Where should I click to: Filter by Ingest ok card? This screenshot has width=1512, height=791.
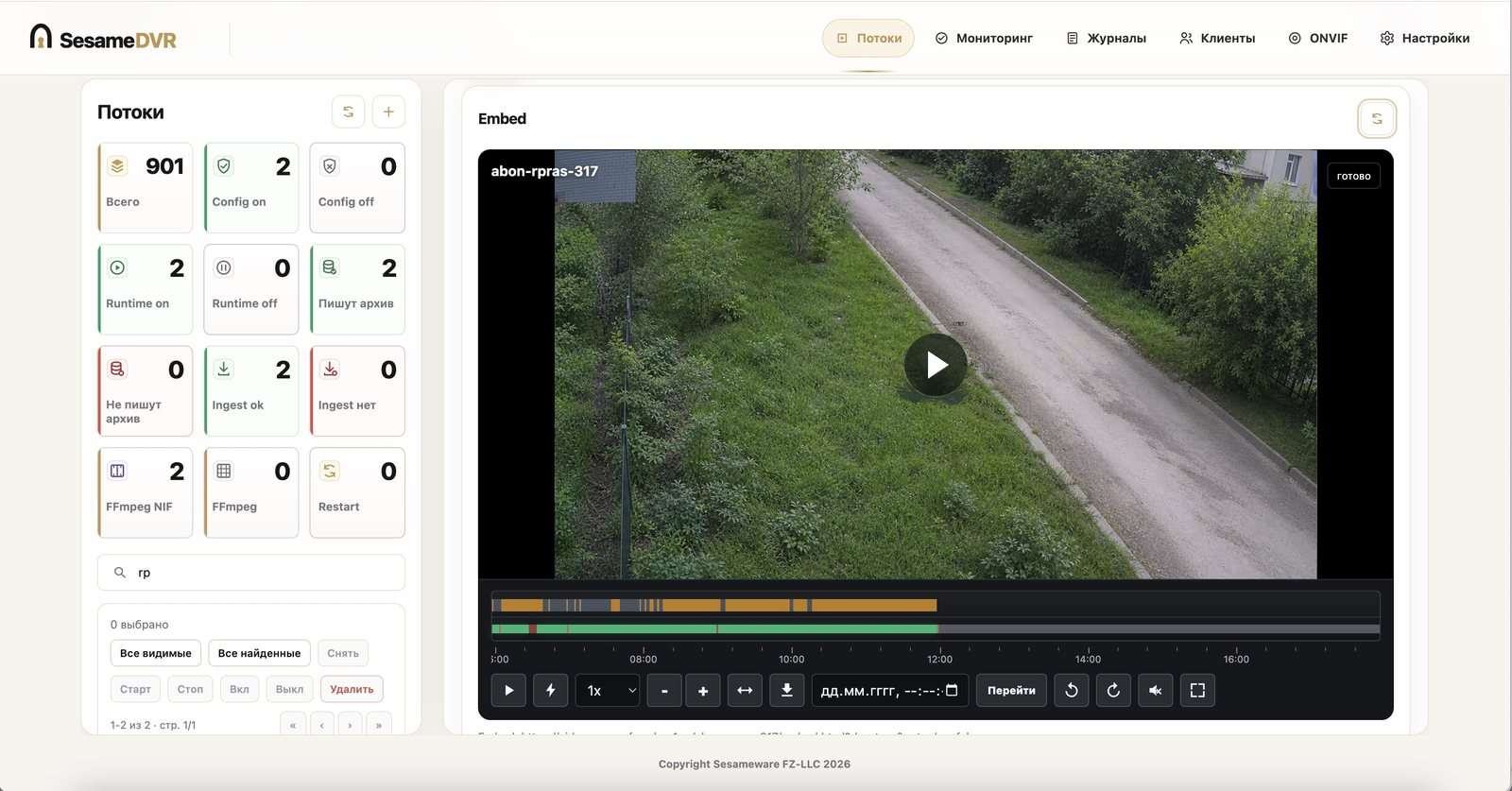[x=251, y=391]
